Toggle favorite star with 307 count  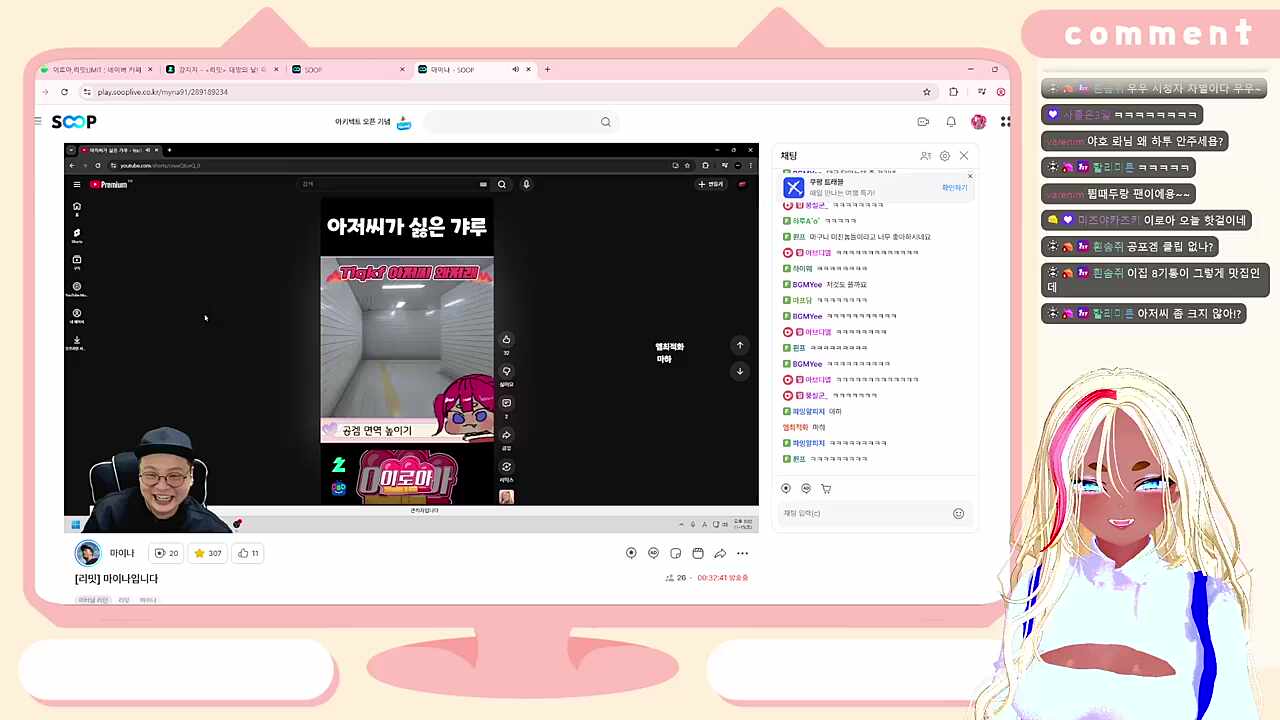click(208, 553)
